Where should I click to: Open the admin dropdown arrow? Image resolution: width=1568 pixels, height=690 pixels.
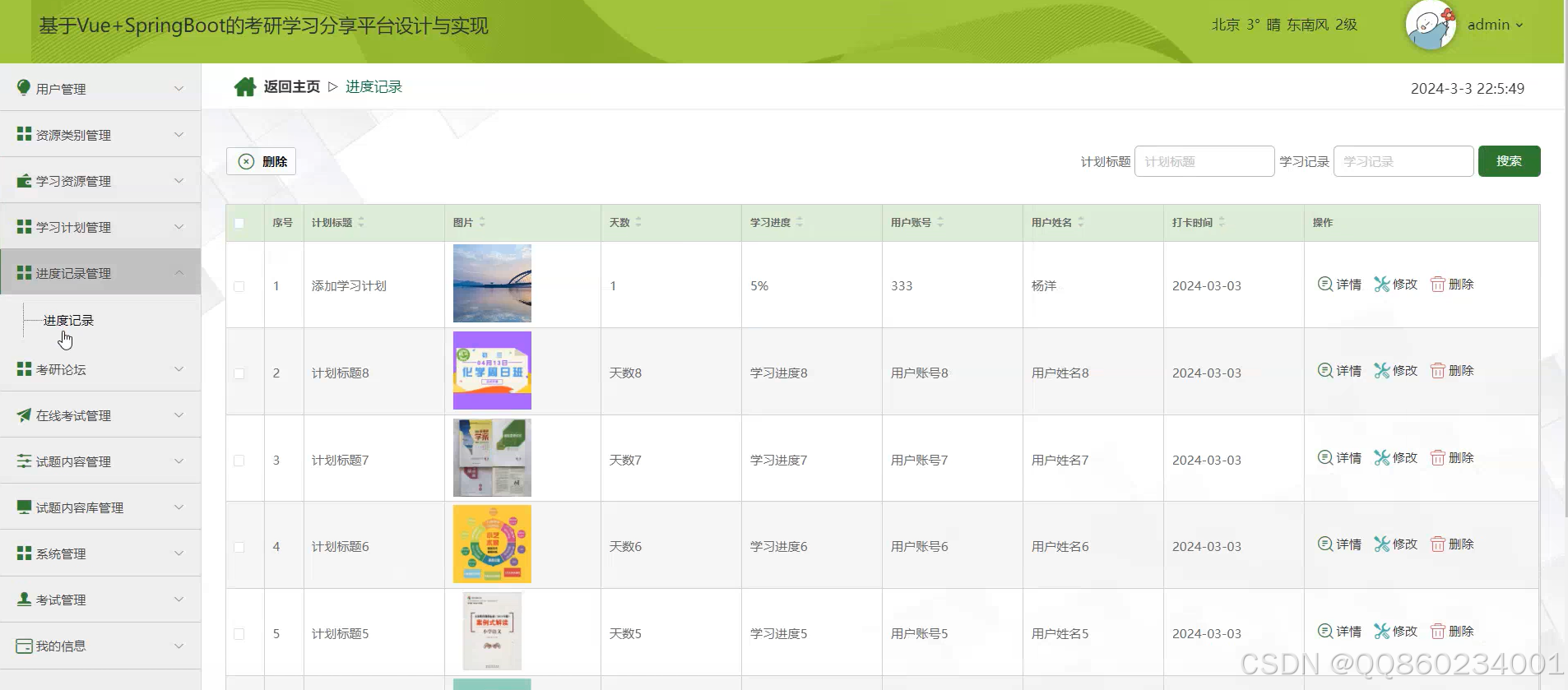point(1519,25)
